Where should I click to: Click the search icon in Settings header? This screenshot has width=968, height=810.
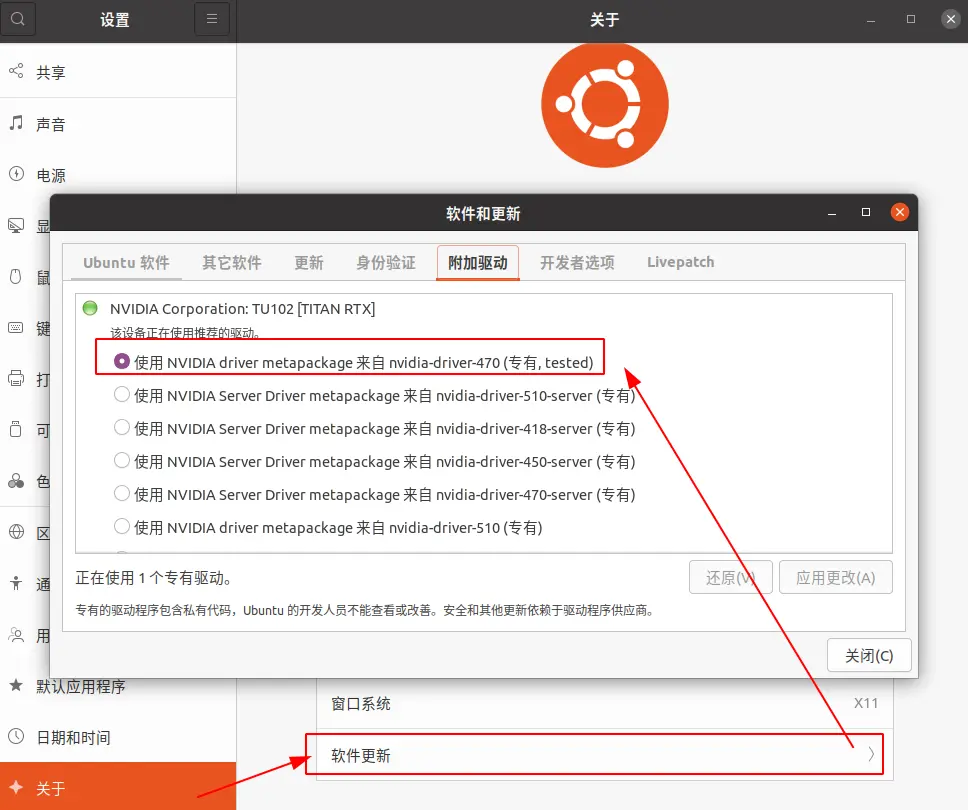point(19,19)
